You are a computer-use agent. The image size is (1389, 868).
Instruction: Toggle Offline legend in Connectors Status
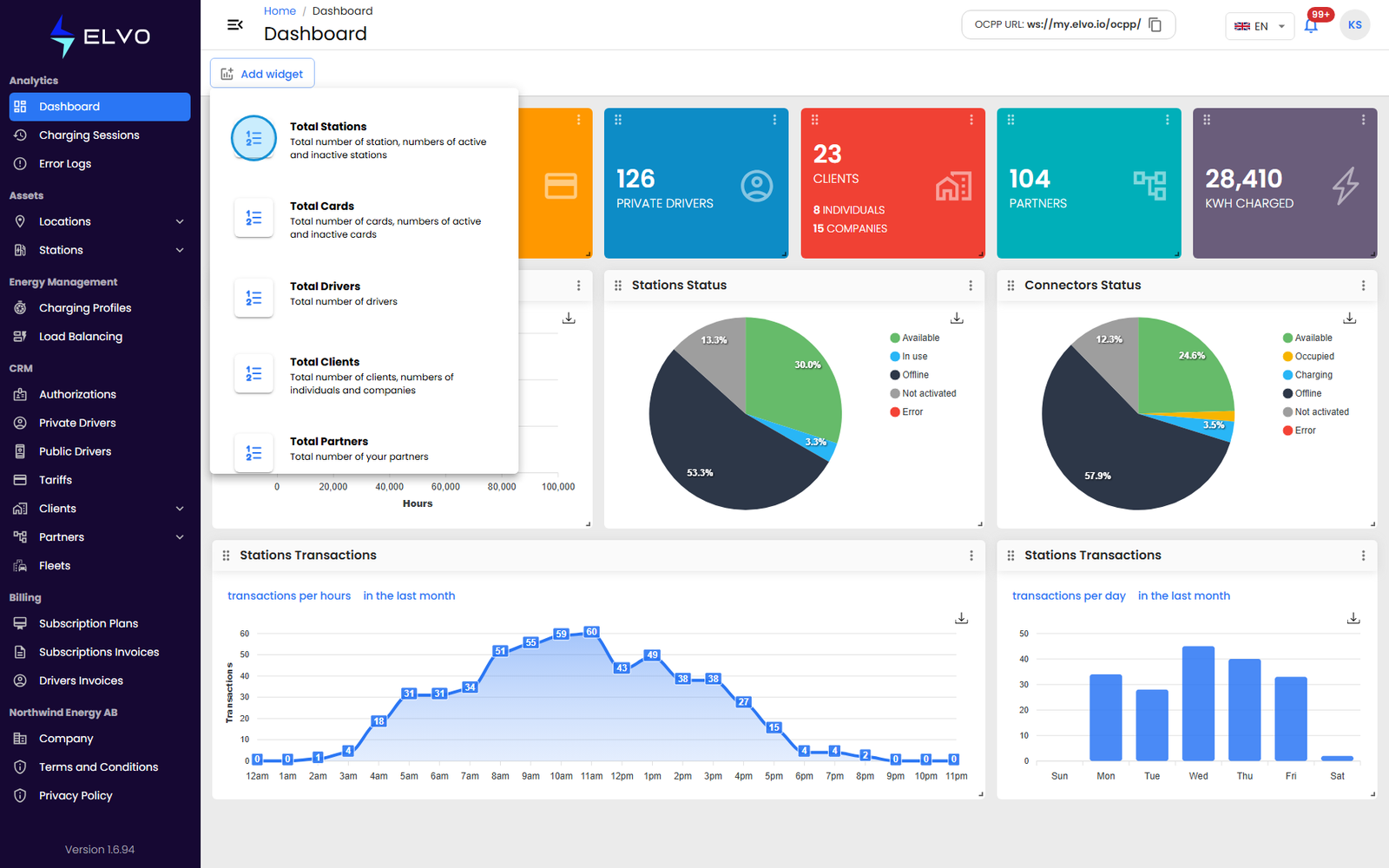pyautogui.click(x=1302, y=393)
